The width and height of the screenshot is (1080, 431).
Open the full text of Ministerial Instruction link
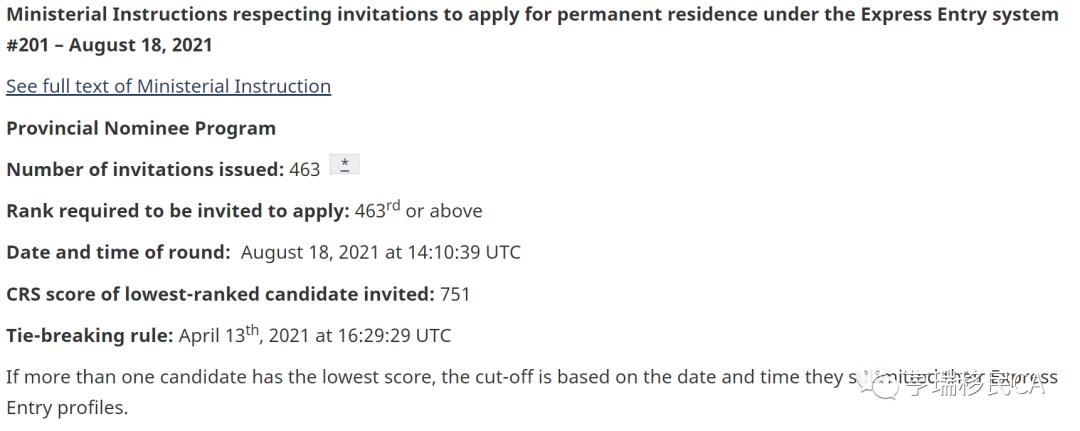169,86
